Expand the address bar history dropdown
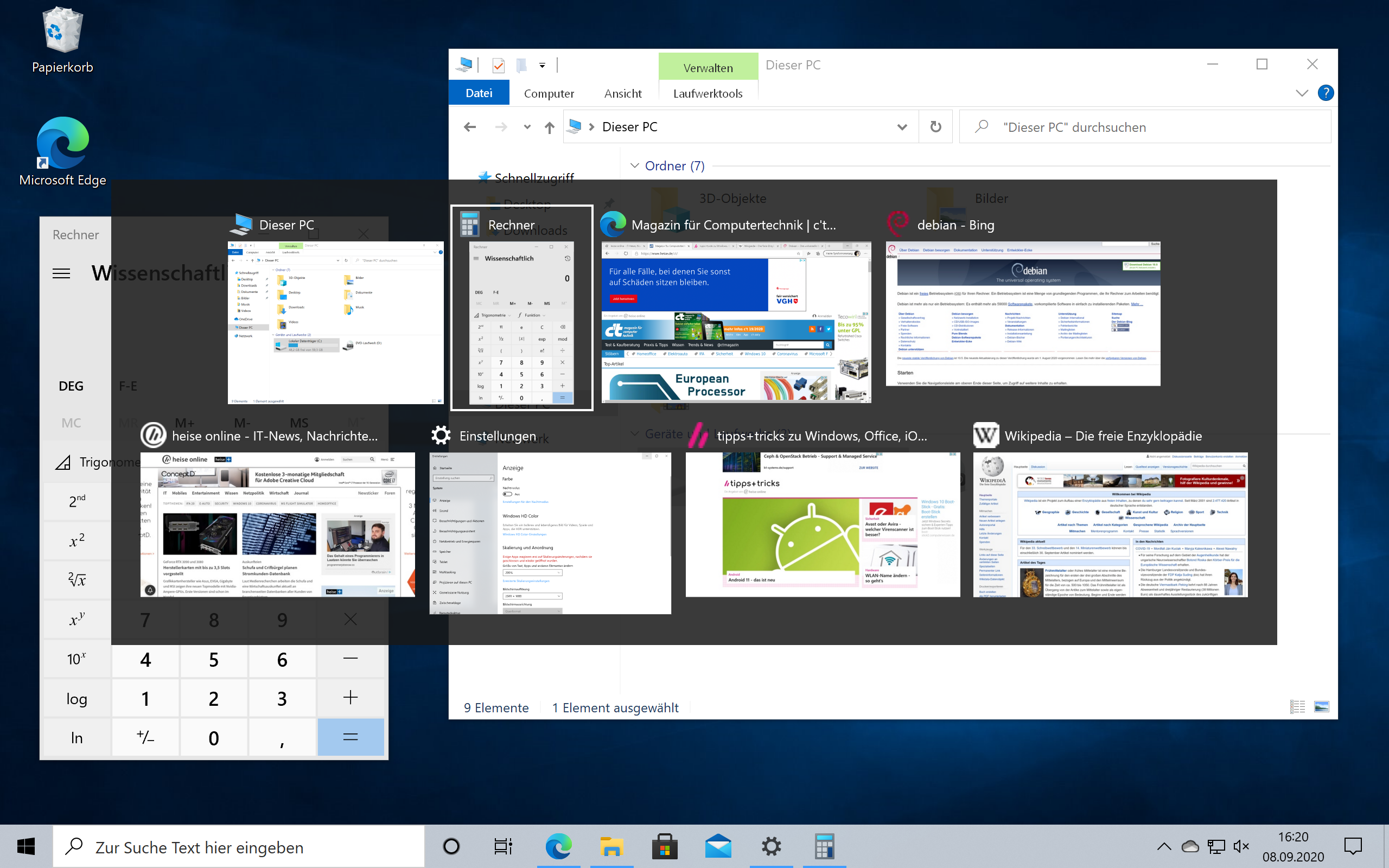The width and height of the screenshot is (1389, 868). coord(902,127)
